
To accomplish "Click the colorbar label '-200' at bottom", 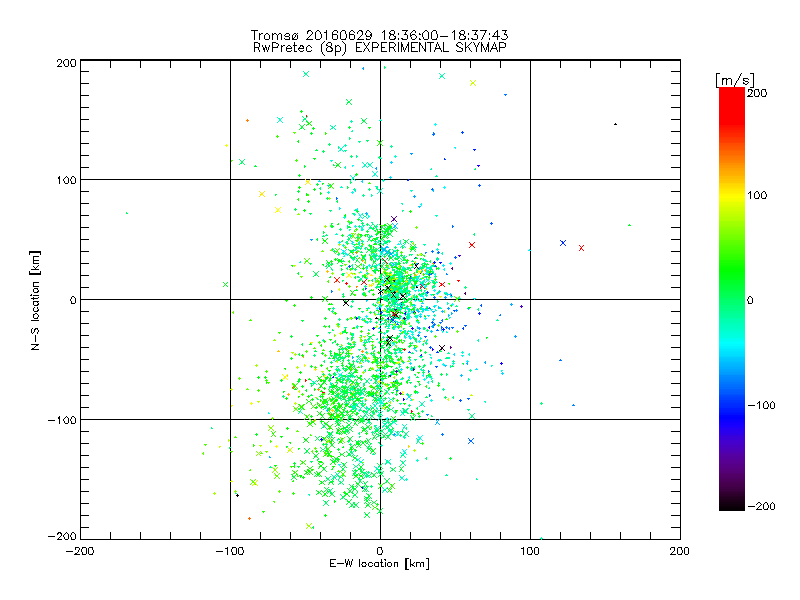I will tap(761, 506).
